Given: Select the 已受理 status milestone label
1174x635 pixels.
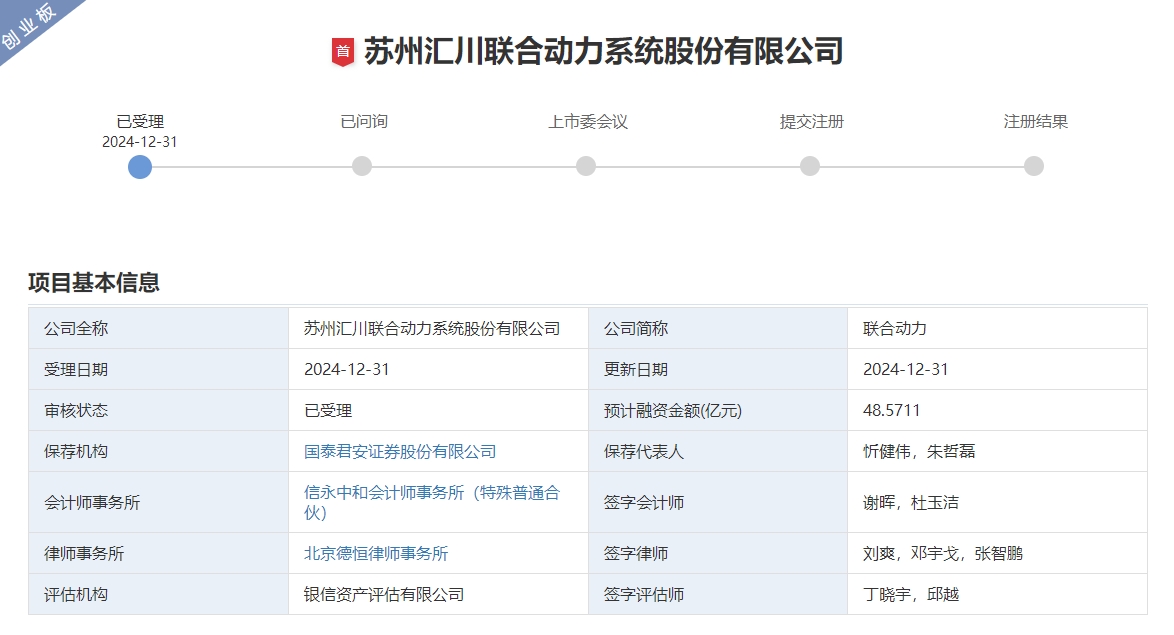Looking at the screenshot, I should coord(139,120).
